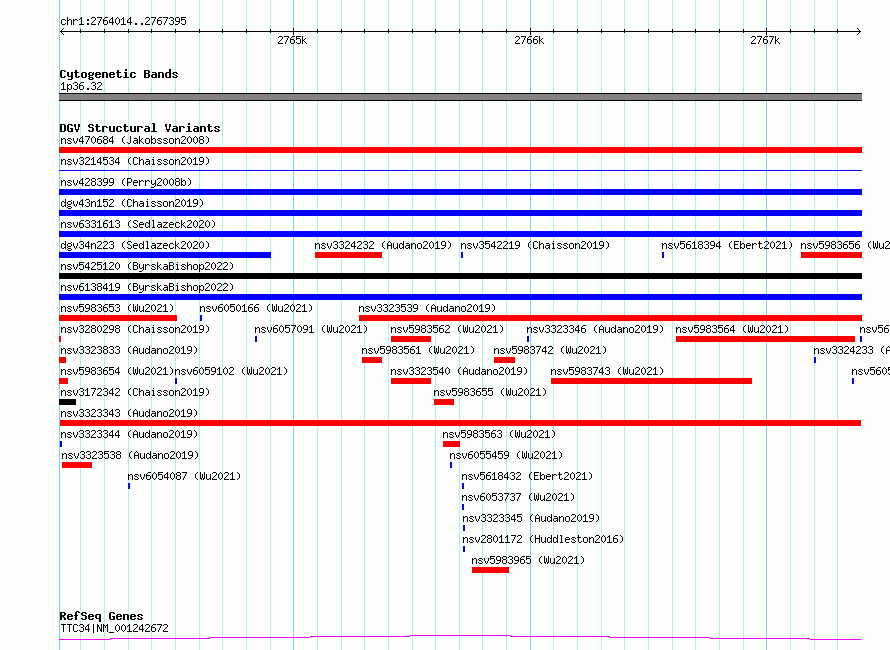Click the nsv6057091 (Wu2021) label
890x650 pixels.
311,329
